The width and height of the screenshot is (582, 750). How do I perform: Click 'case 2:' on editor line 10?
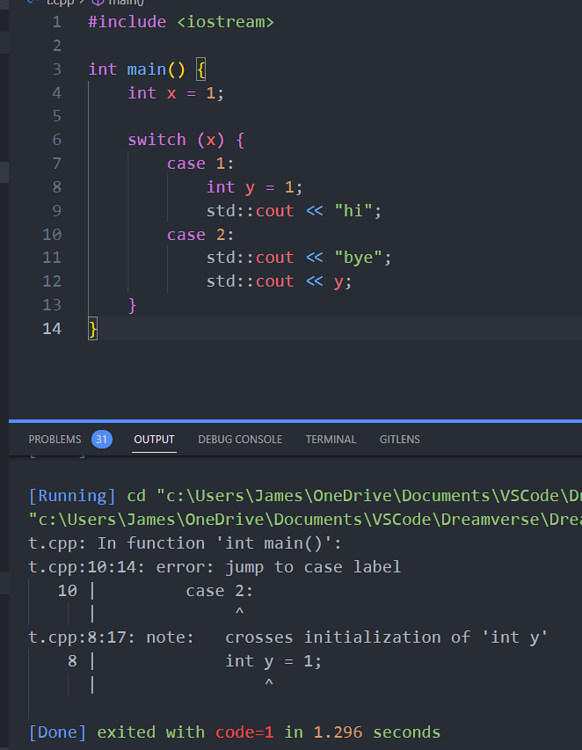[x=200, y=234]
